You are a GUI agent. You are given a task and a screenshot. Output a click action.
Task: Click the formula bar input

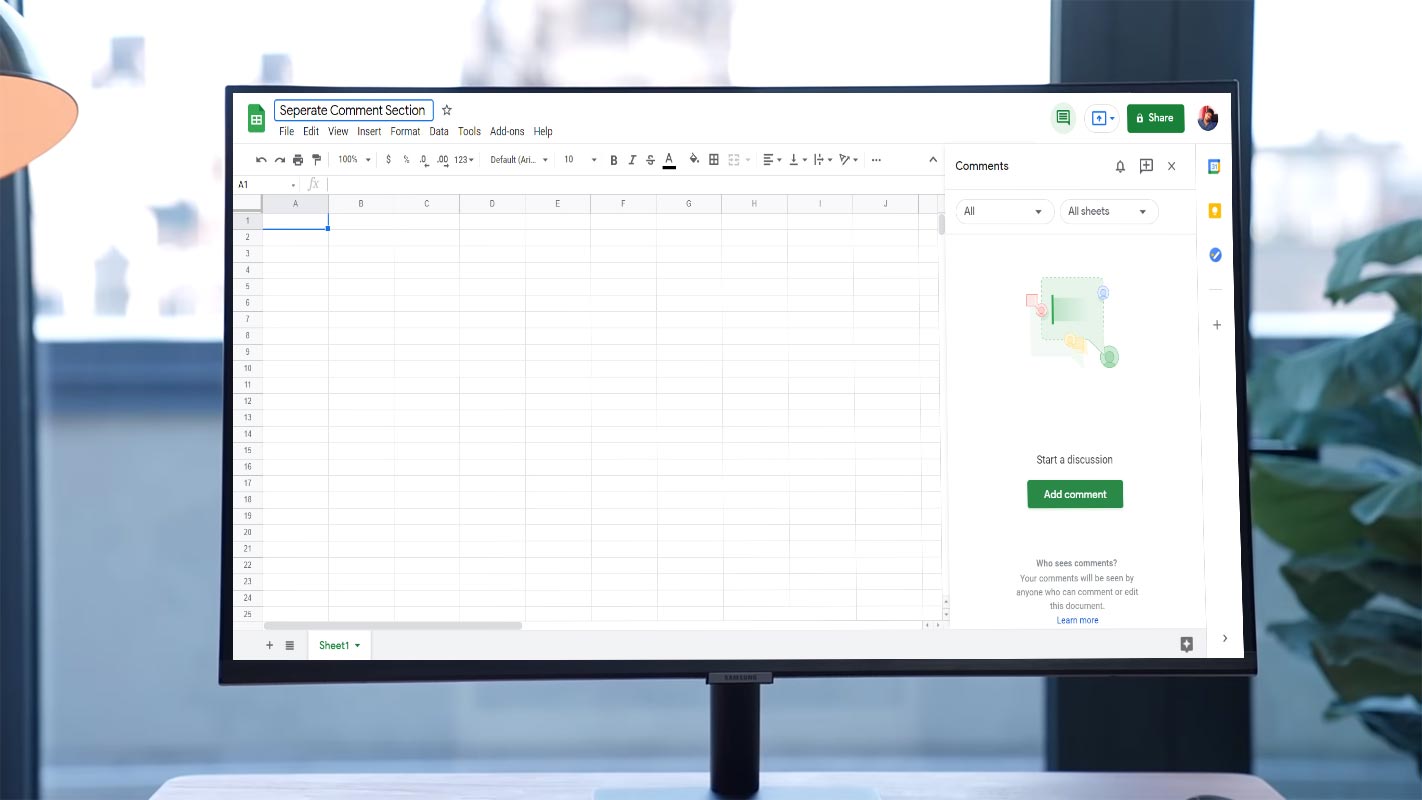633,185
